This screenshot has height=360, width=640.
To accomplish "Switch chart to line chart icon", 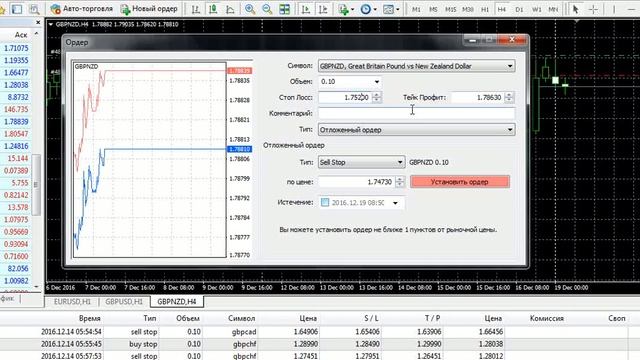I will point(230,9).
